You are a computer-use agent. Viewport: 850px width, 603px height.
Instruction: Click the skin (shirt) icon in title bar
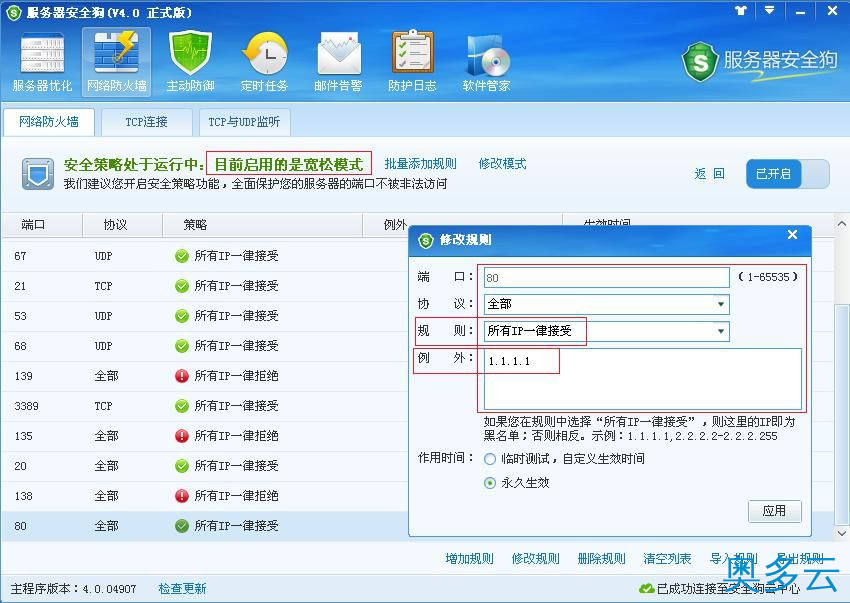coord(741,10)
